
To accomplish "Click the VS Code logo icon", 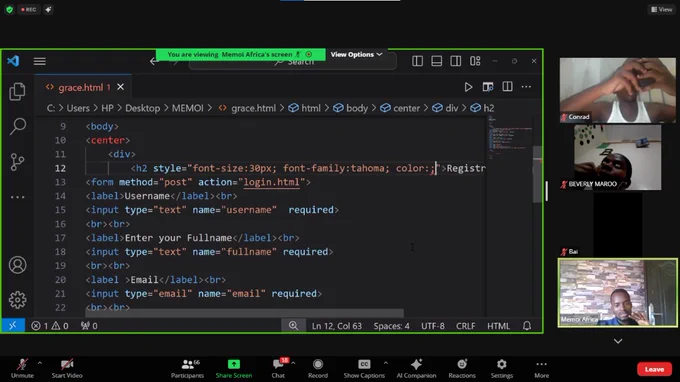I will coord(13,61).
